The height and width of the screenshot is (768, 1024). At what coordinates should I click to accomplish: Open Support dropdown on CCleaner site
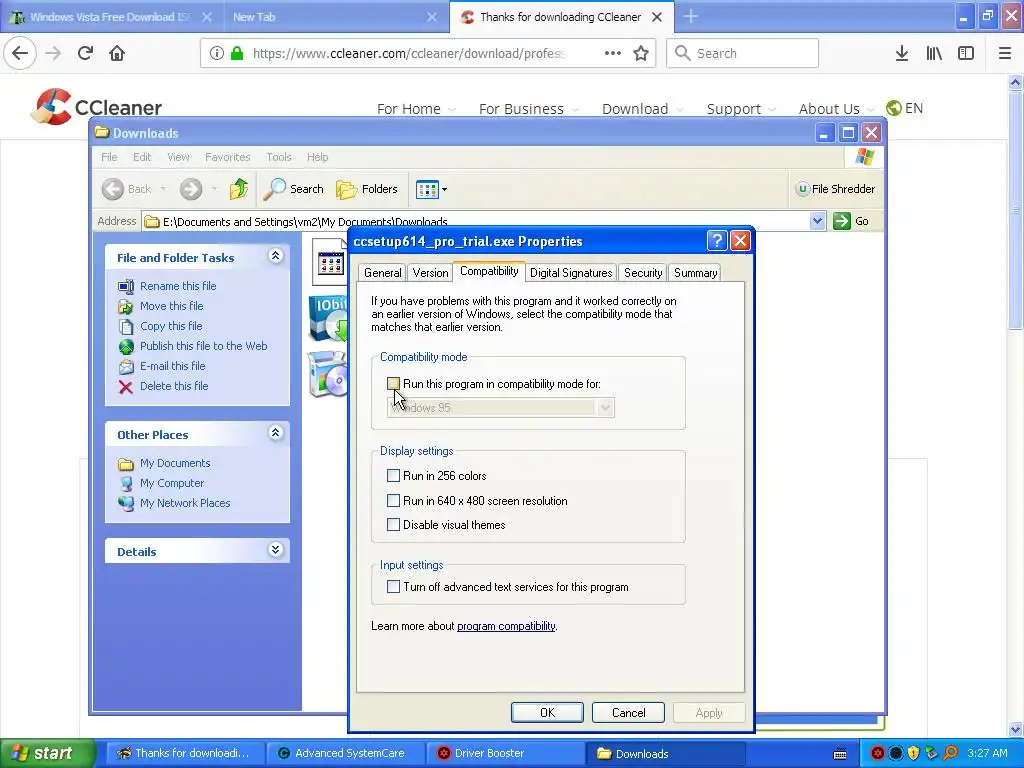click(741, 109)
